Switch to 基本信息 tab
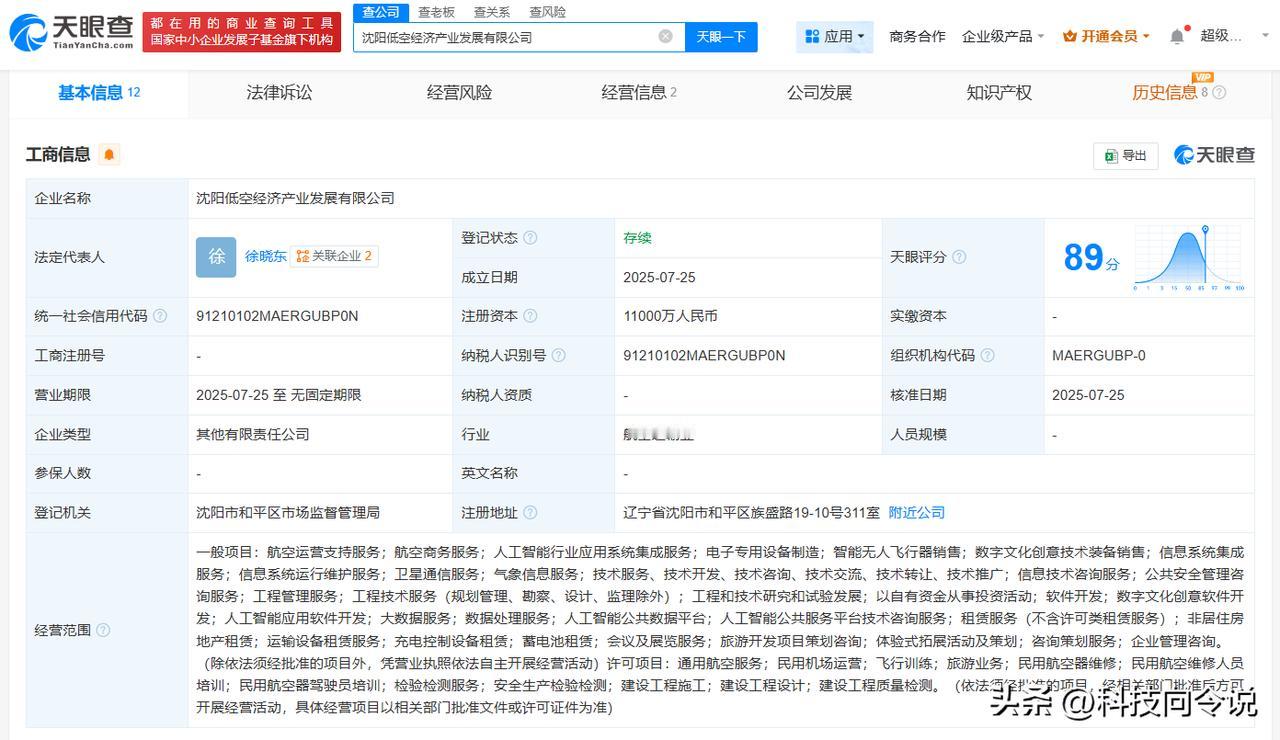 [x=99, y=93]
